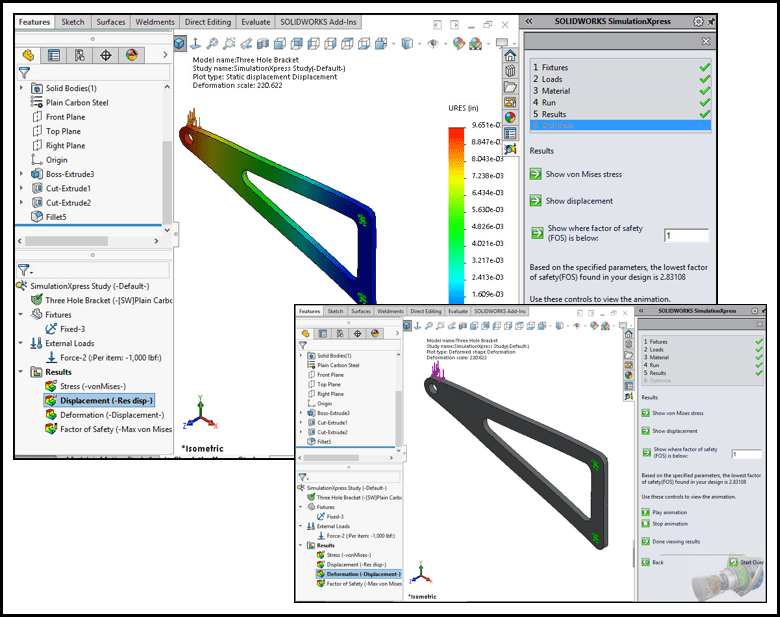Open Custom Properties list icon in the upper task pane
780x617 pixels.
(x=510, y=133)
